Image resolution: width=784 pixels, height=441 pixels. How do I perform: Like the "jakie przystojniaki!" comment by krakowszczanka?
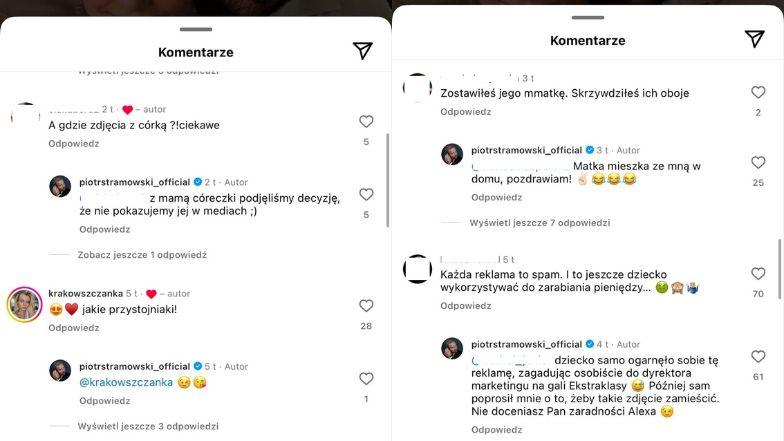[x=366, y=306]
